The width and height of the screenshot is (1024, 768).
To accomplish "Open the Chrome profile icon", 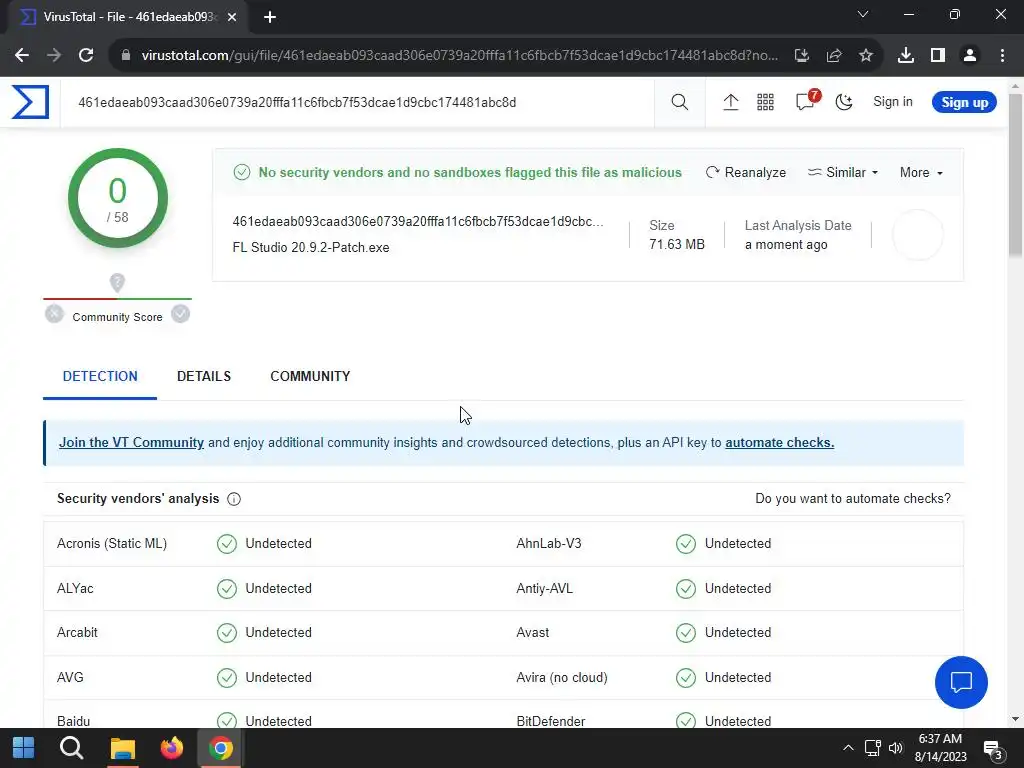I will click(970, 56).
